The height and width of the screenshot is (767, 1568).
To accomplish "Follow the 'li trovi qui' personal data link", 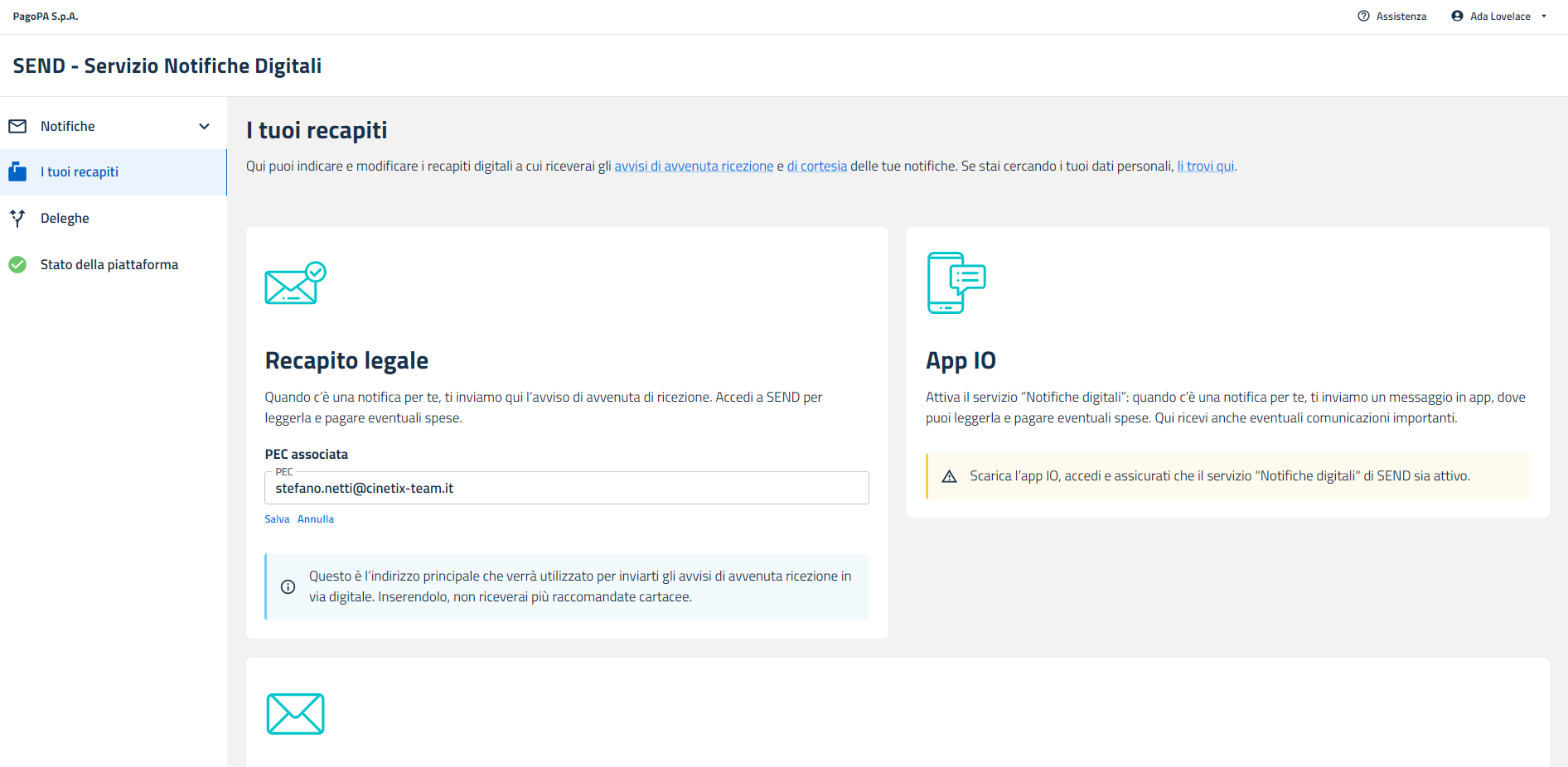I will point(1205,166).
